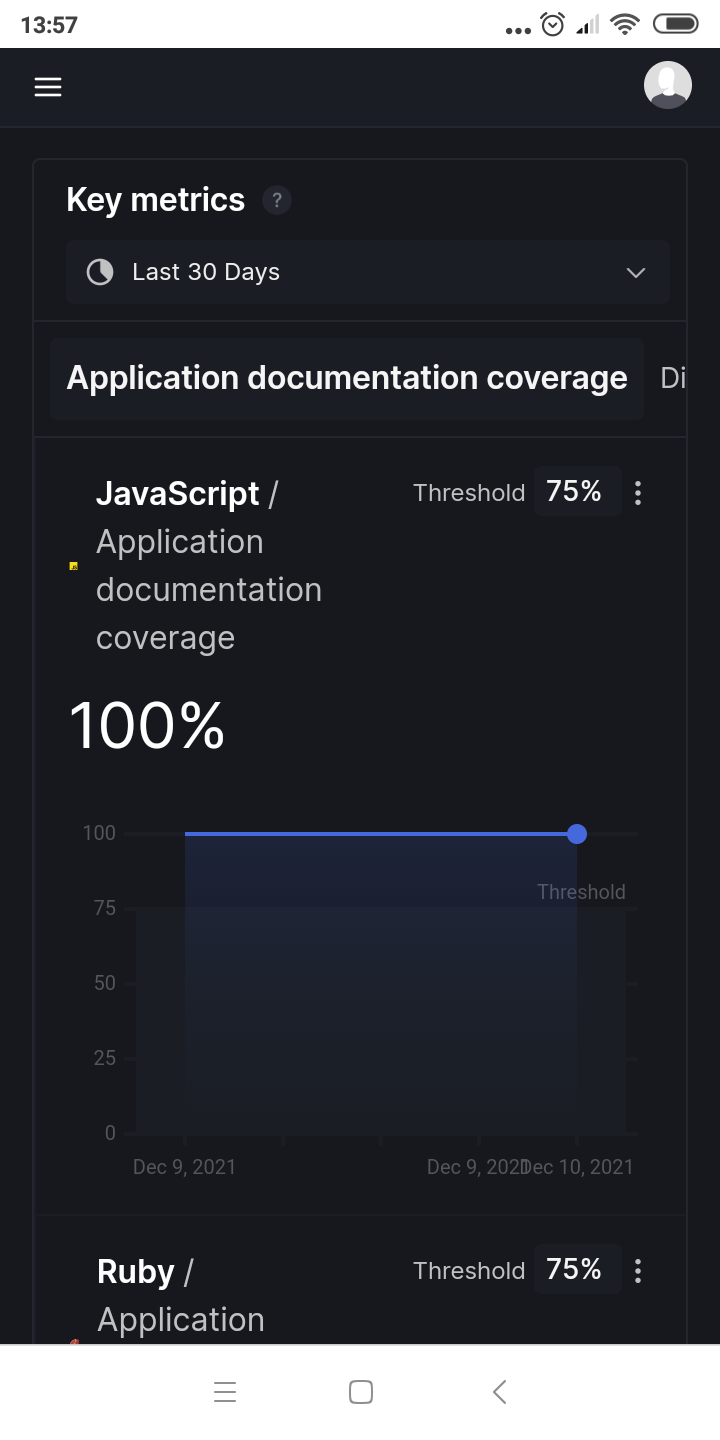This screenshot has height=1440, width=720.
Task: Switch to the partially visible Di tab
Action: click(x=673, y=378)
